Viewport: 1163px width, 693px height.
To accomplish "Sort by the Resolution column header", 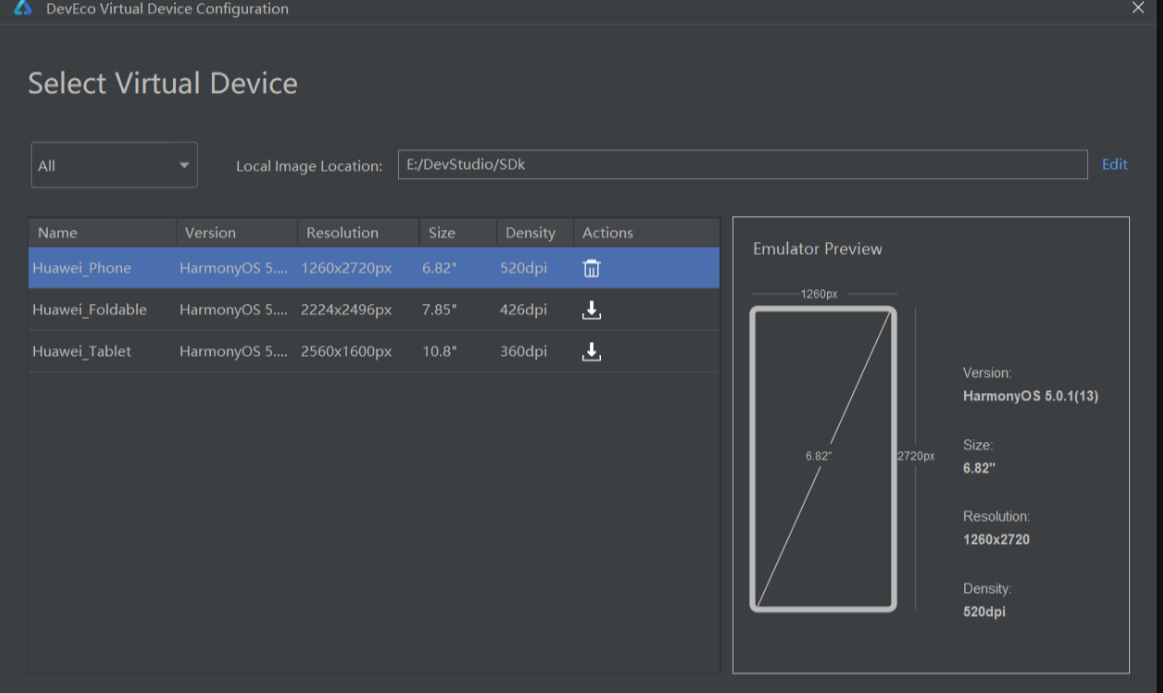I will (358, 232).
